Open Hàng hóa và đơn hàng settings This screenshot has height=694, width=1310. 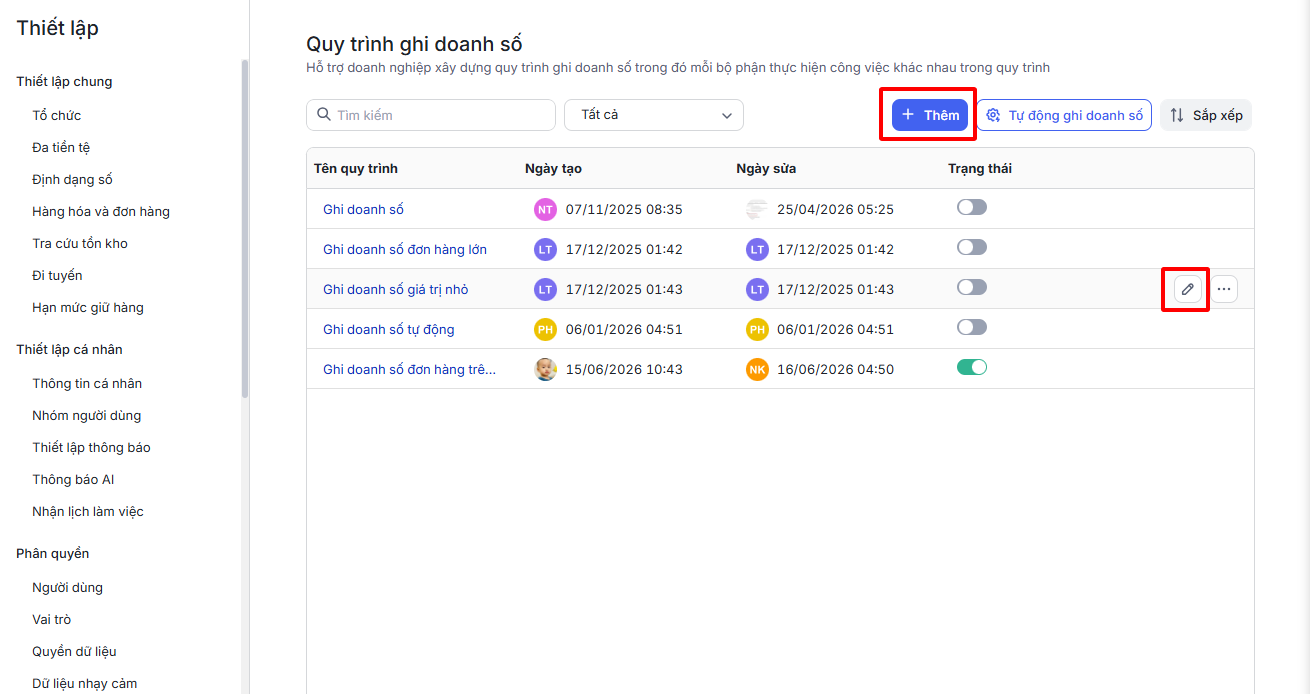point(101,211)
